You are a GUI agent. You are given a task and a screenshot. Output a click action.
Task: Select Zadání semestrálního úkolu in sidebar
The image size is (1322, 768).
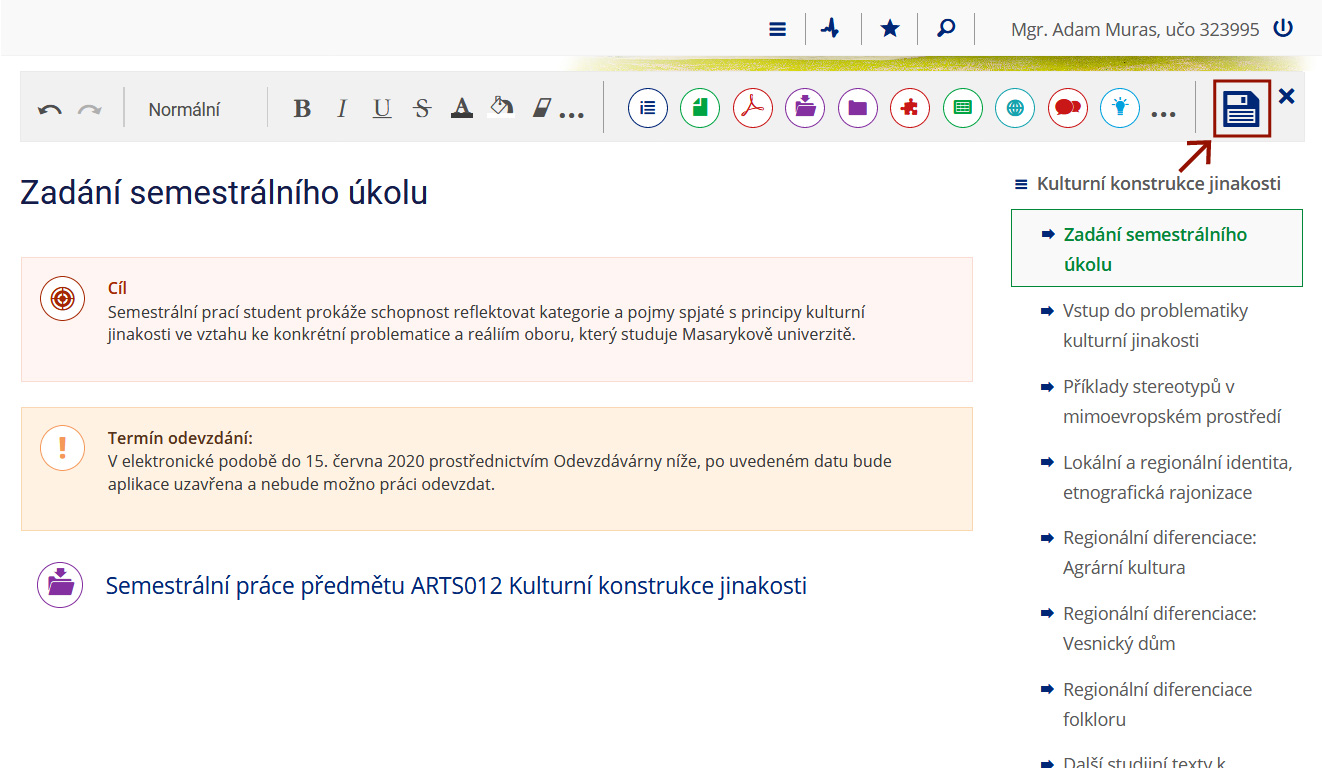[x=1157, y=249]
